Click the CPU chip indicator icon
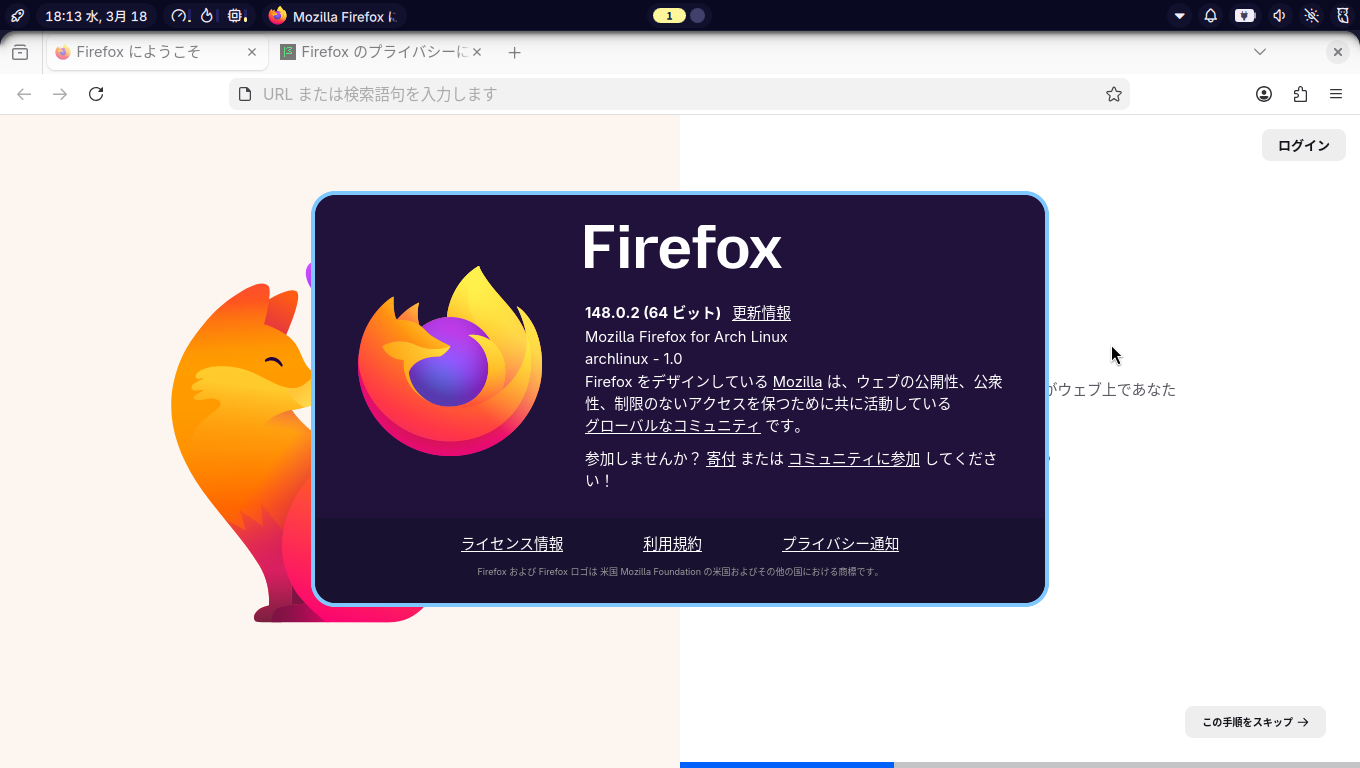This screenshot has height=768, width=1360. coord(235,16)
